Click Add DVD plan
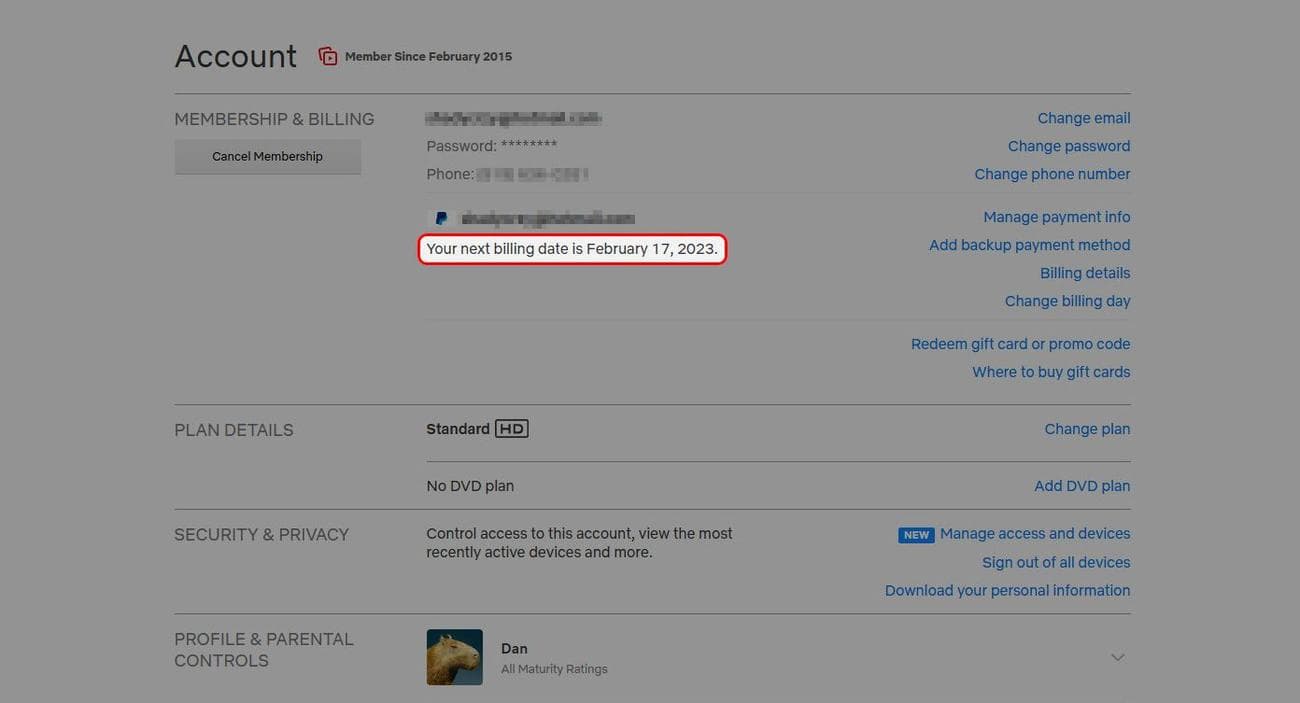 tap(1082, 486)
